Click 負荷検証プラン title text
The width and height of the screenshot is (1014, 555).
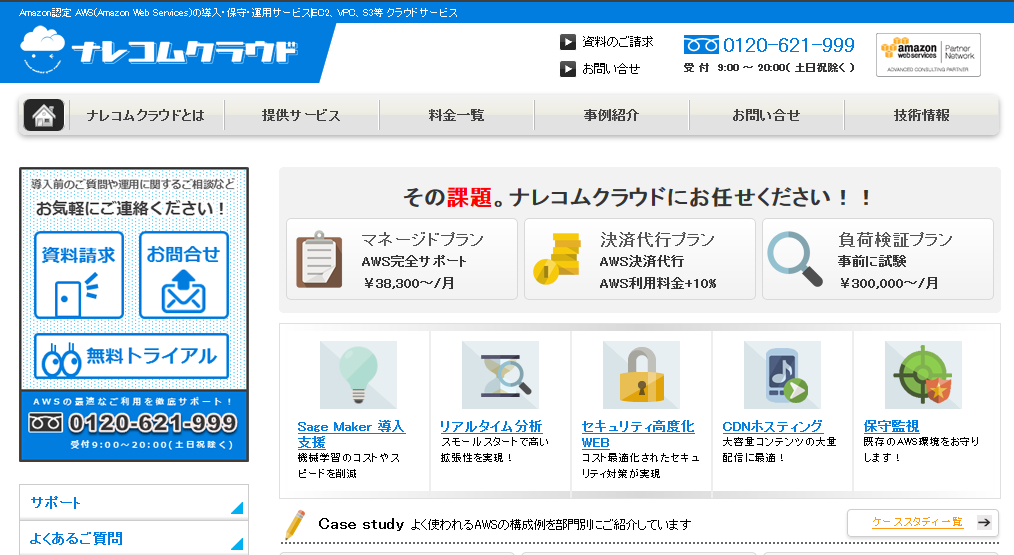[x=896, y=240]
